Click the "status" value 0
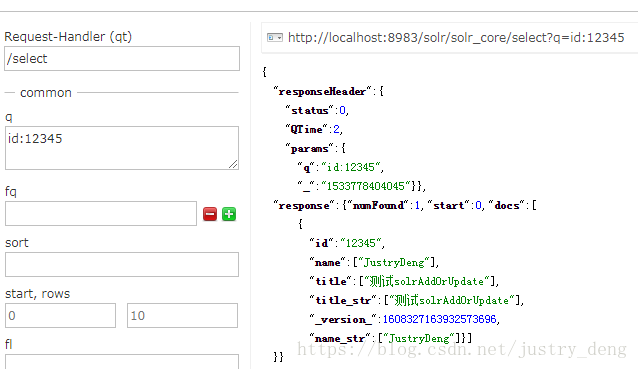The image size is (638, 369). point(342,111)
